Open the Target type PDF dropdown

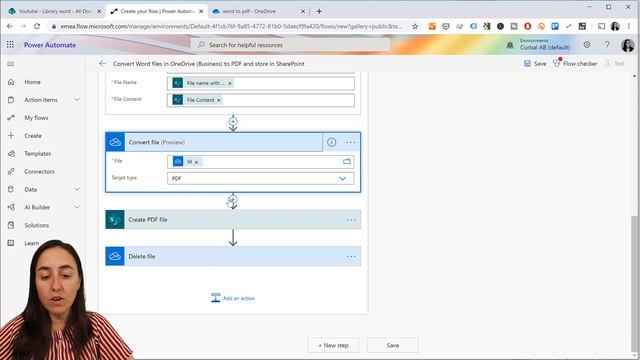260,178
